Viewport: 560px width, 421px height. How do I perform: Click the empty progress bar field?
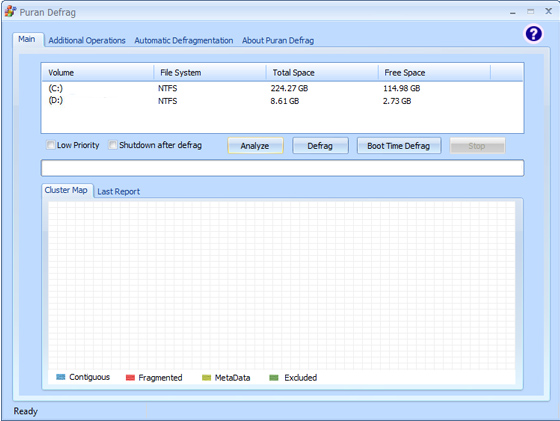282,168
